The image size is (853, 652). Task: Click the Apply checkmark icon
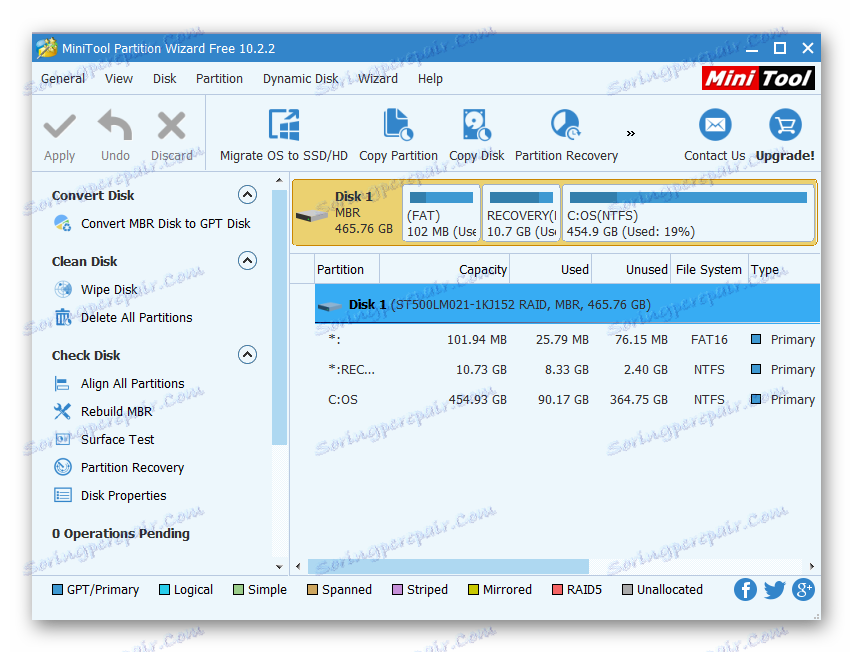coord(59,127)
